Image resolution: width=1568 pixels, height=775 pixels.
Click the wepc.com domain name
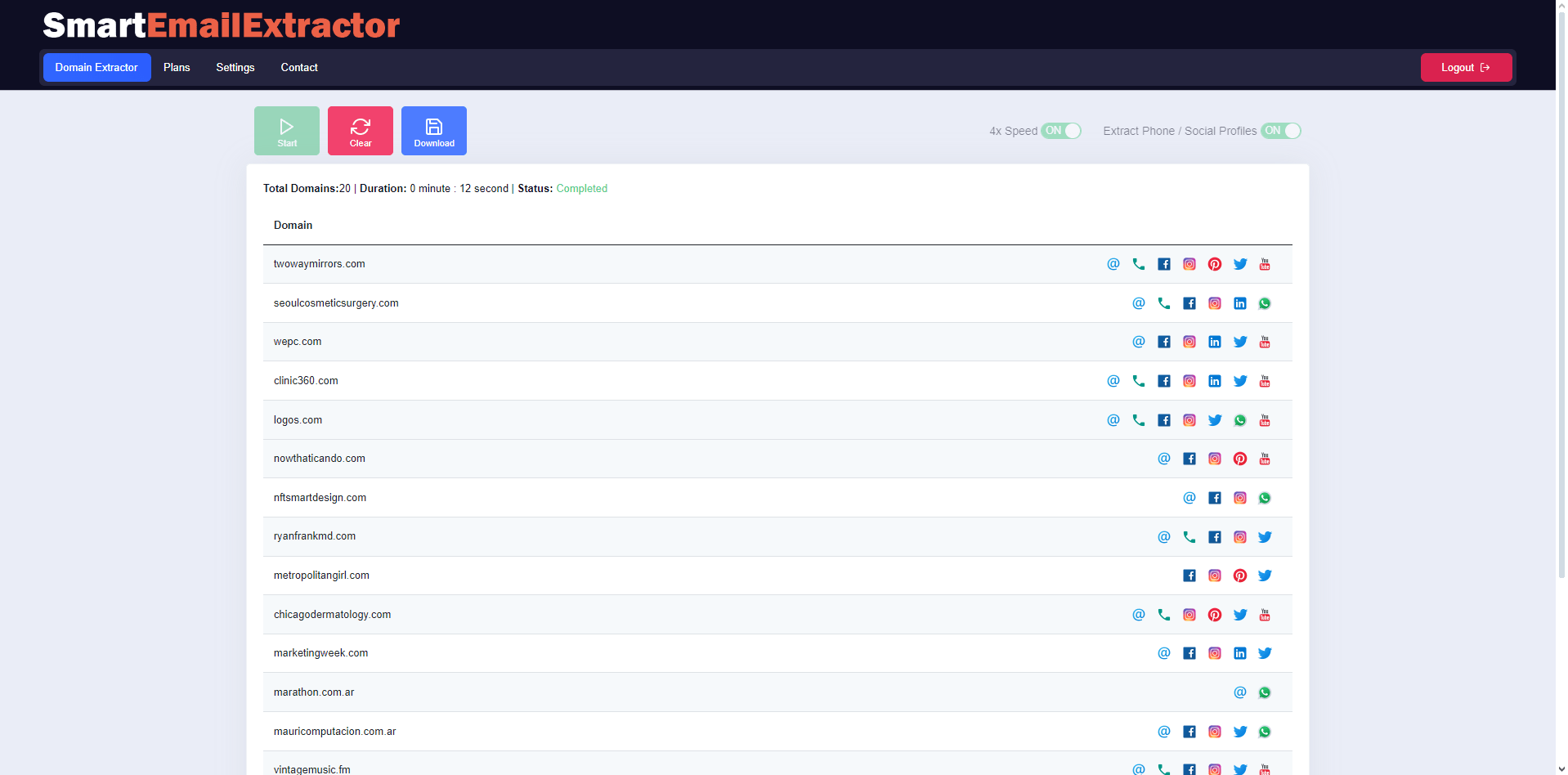click(x=298, y=342)
